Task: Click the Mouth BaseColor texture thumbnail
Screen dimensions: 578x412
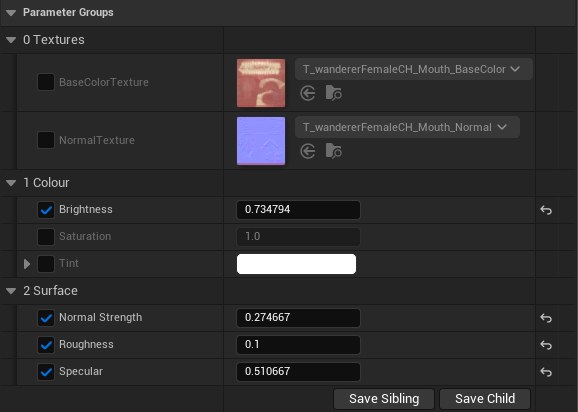Action: [261, 83]
